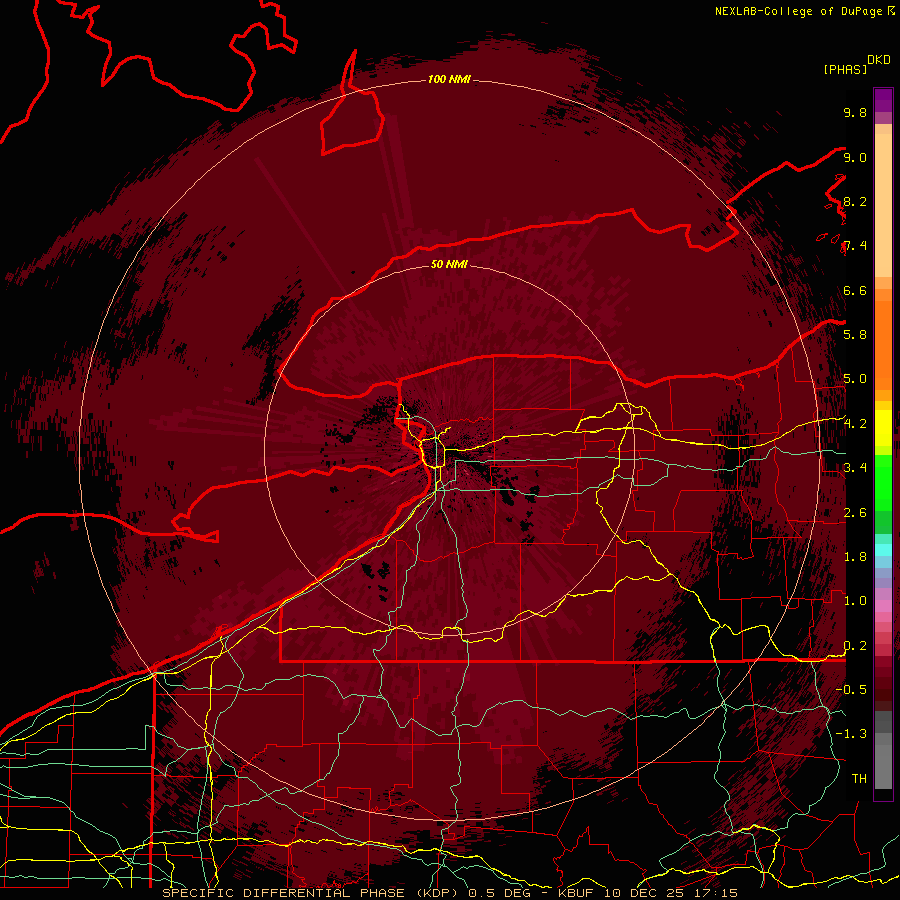
Task: Click the 9.8 value on the color scale
Action: click(x=855, y=112)
